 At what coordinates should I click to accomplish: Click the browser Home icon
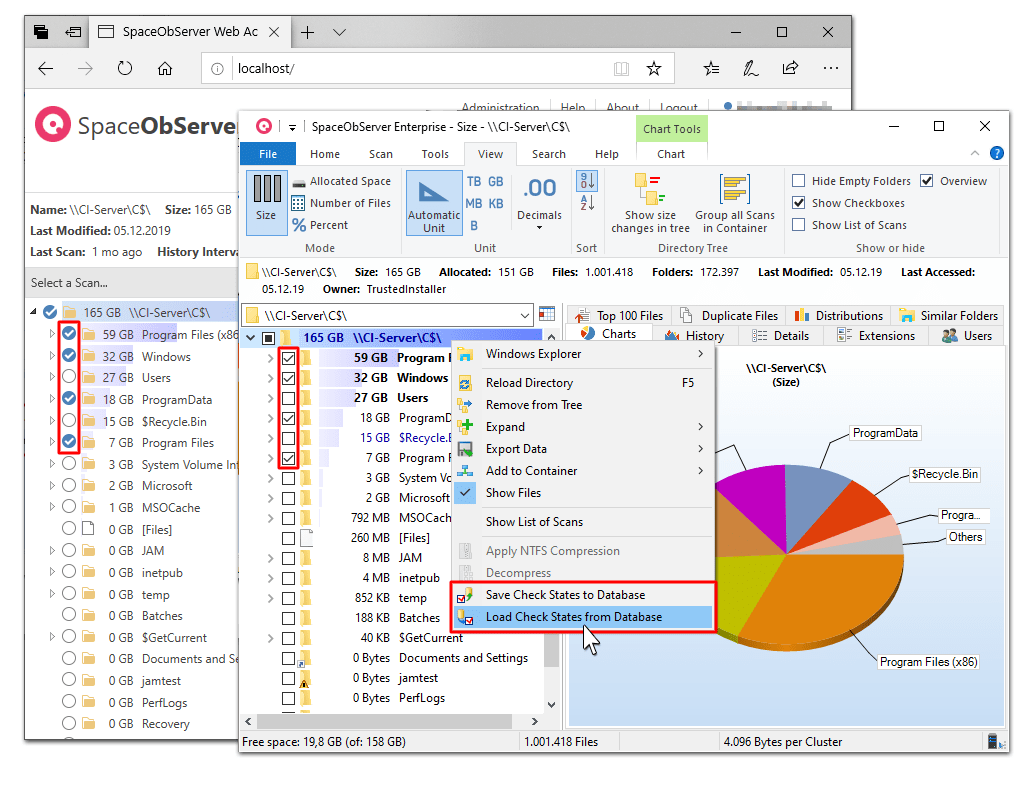tap(165, 69)
